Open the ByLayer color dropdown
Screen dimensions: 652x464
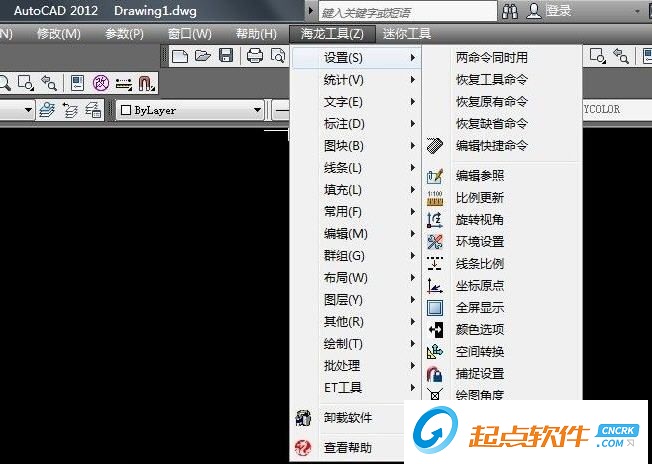click(257, 110)
